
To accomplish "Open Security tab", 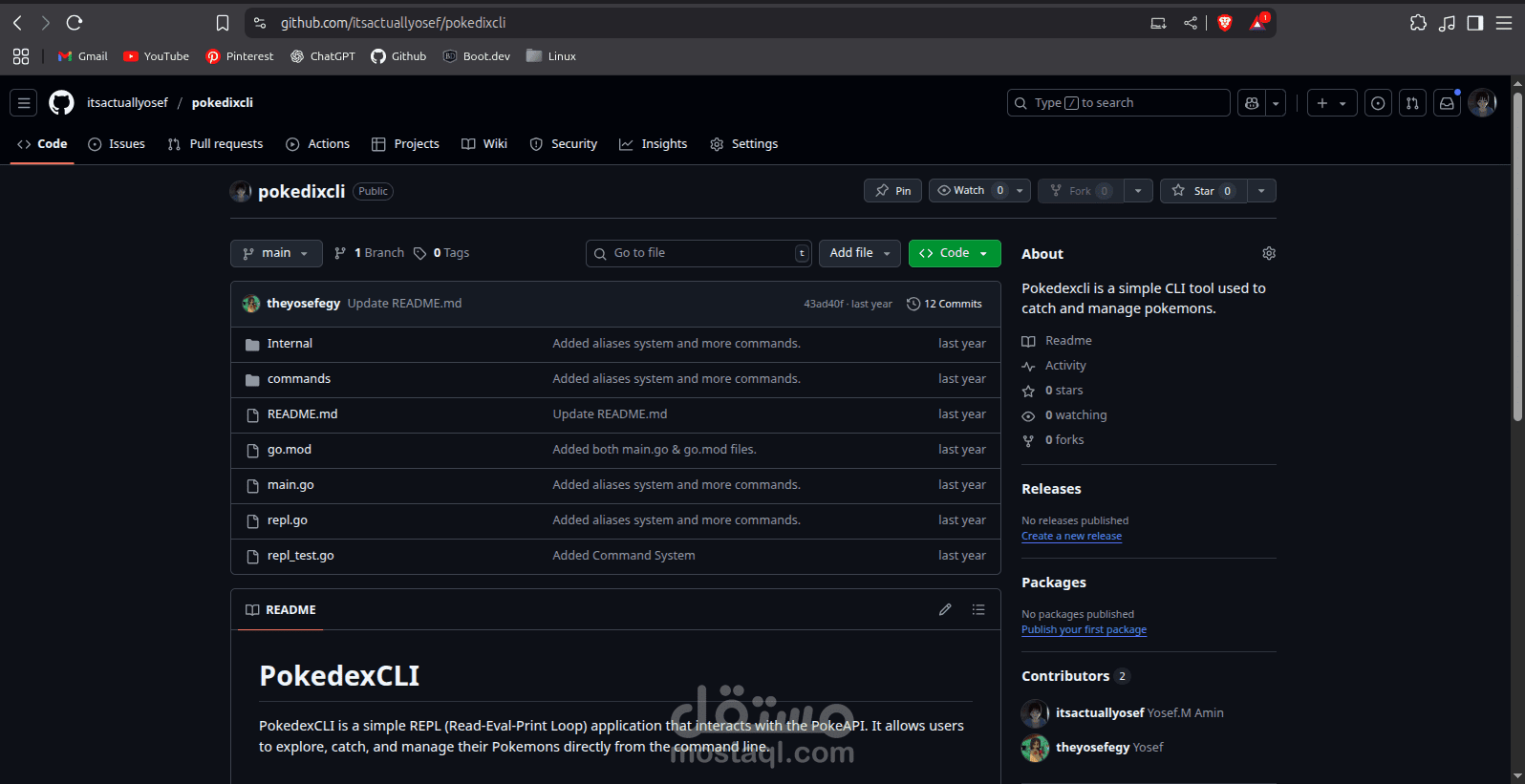I will click(564, 144).
